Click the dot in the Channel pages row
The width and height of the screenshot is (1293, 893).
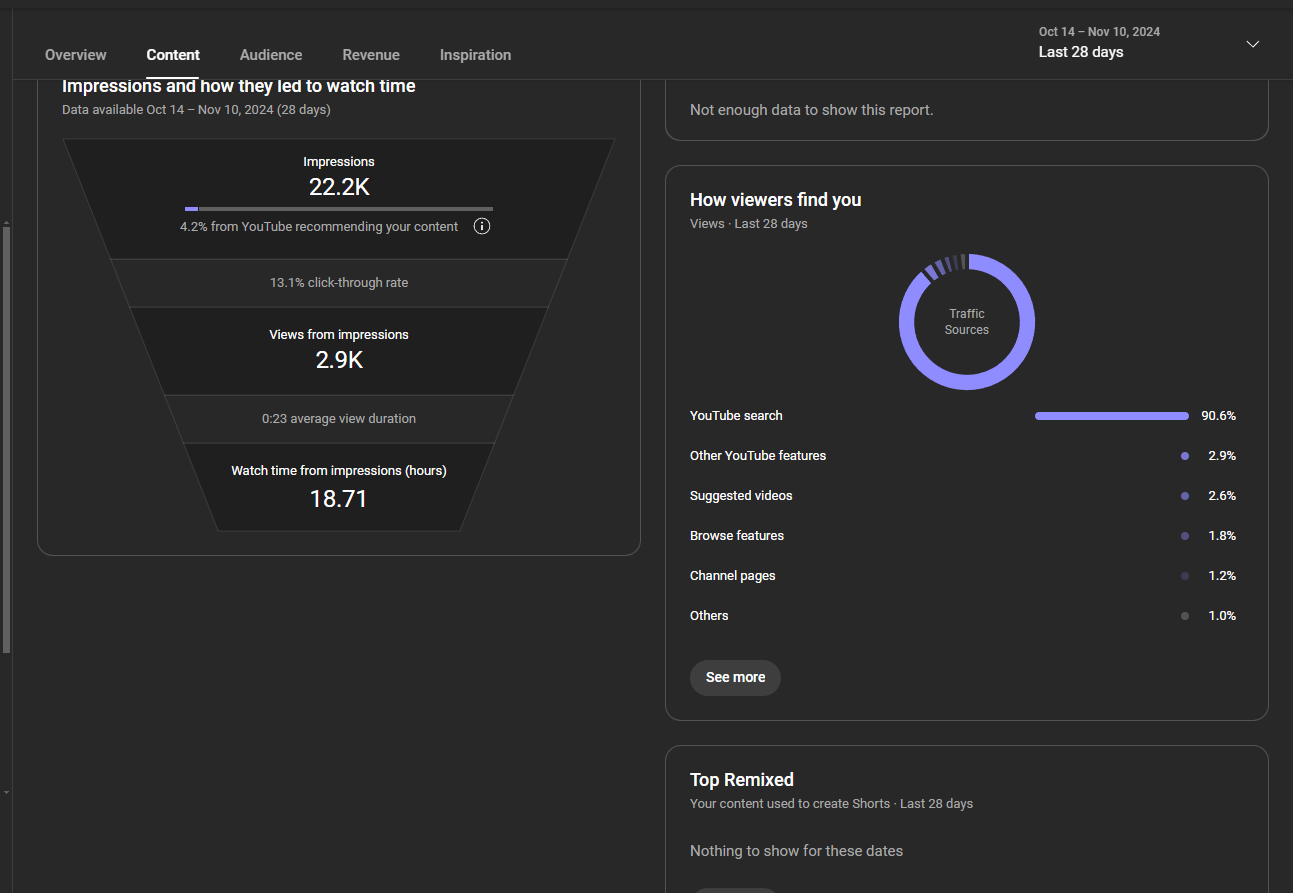pyautogui.click(x=1185, y=576)
